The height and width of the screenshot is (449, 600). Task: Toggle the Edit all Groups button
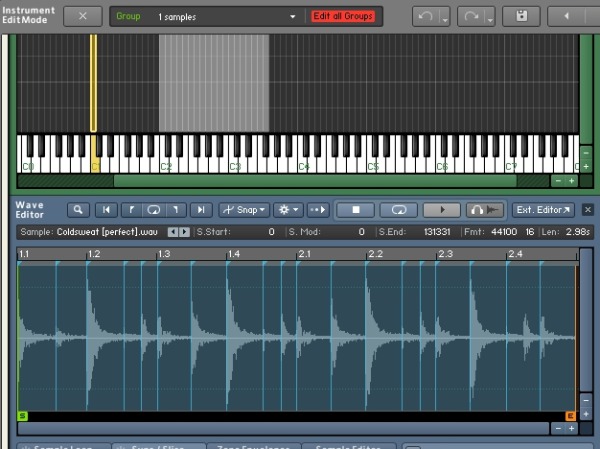pos(343,16)
